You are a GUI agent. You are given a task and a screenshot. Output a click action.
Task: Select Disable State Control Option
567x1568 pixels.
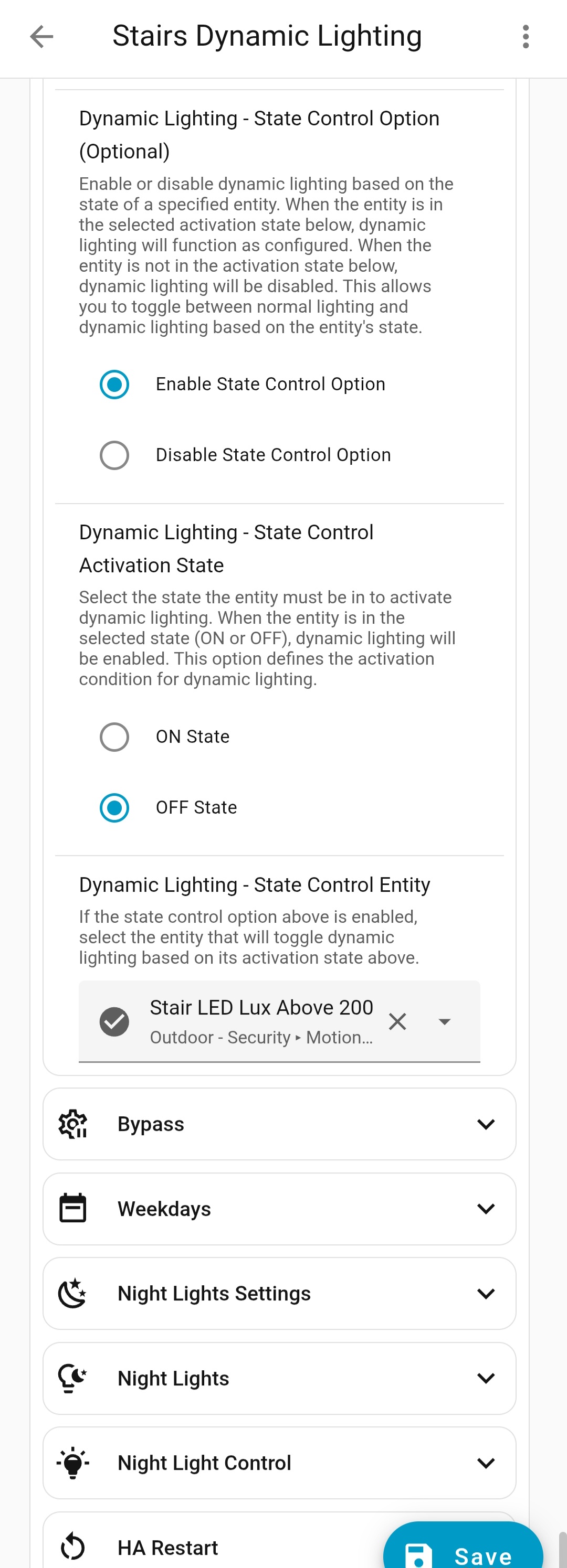[x=114, y=455]
